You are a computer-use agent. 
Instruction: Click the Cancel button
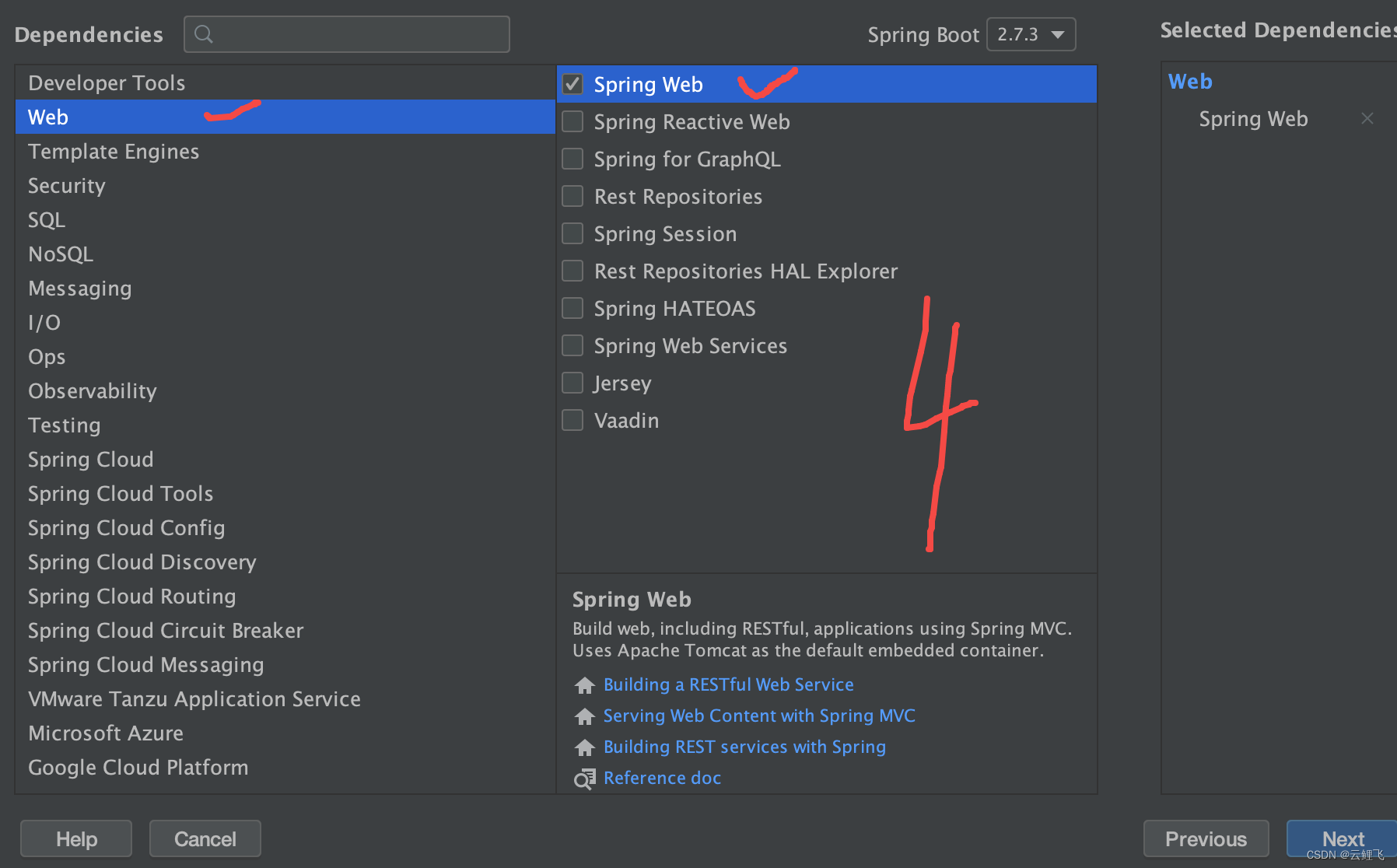[x=205, y=838]
